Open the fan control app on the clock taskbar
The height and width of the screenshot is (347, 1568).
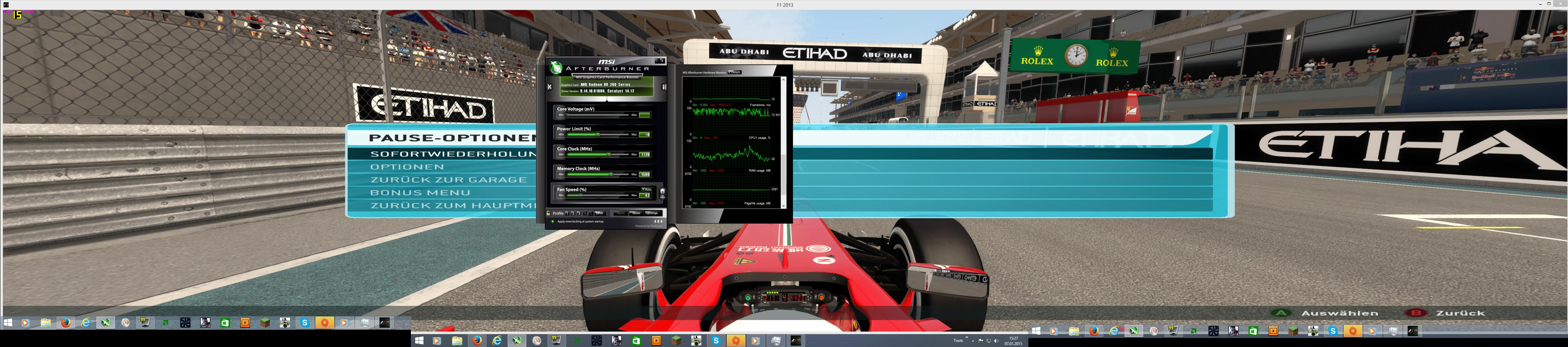597,341
